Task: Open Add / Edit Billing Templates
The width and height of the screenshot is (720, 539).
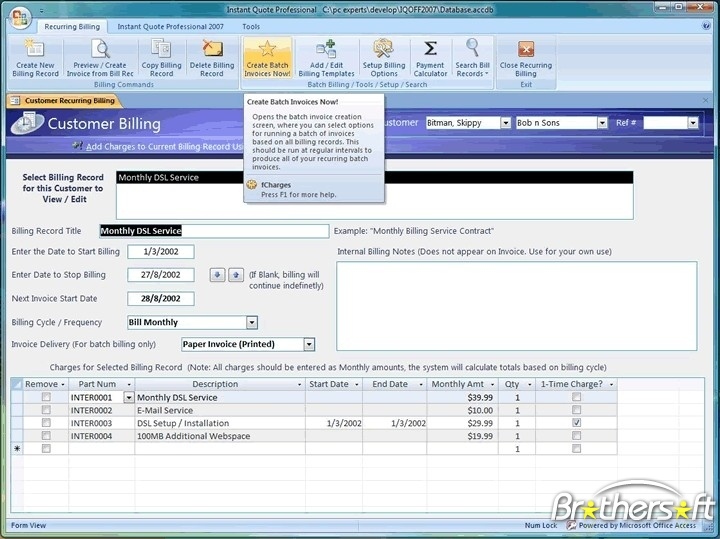Action: point(327,57)
